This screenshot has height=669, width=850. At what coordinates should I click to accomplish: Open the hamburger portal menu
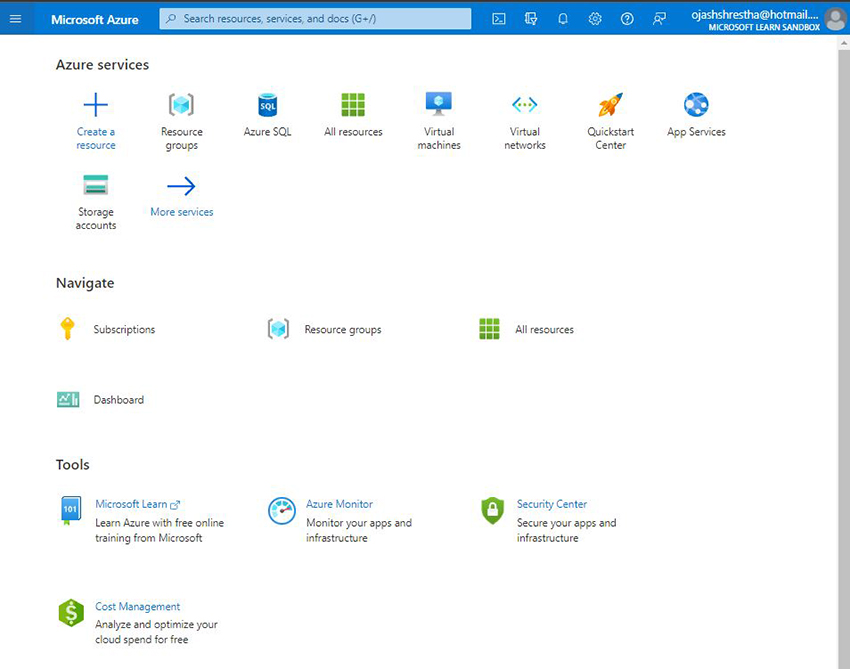pyautogui.click(x=15, y=19)
